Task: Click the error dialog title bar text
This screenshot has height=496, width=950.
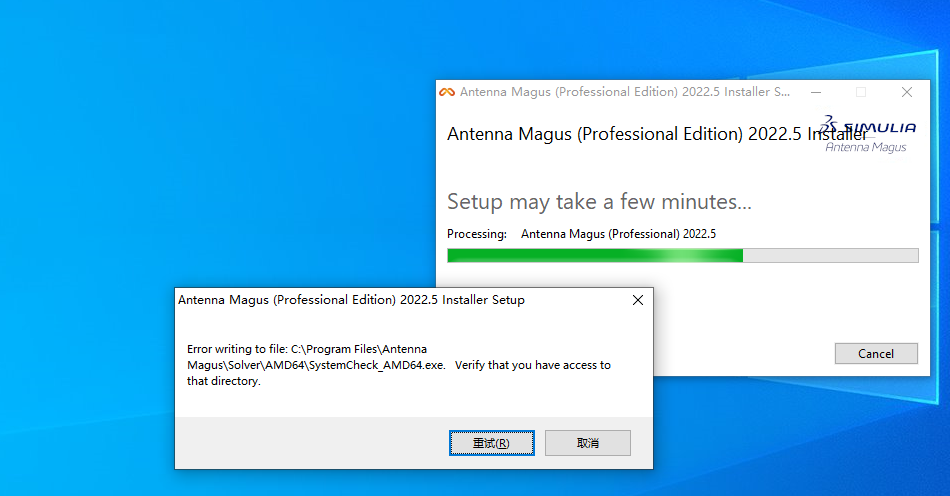Action: (351, 300)
